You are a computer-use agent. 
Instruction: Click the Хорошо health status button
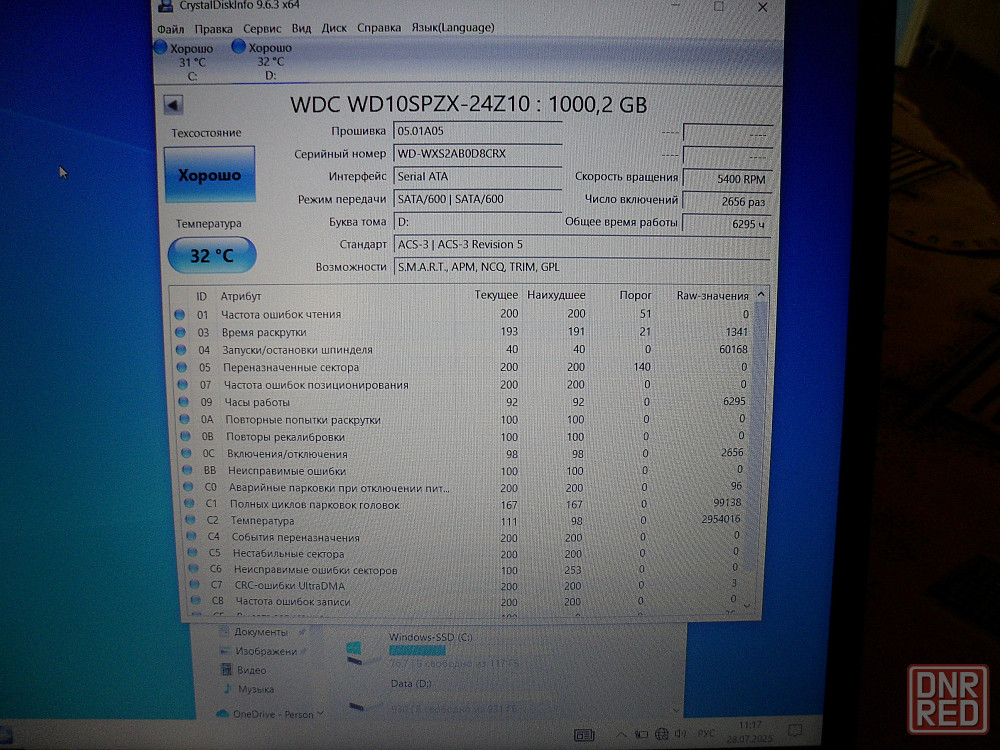[210, 175]
